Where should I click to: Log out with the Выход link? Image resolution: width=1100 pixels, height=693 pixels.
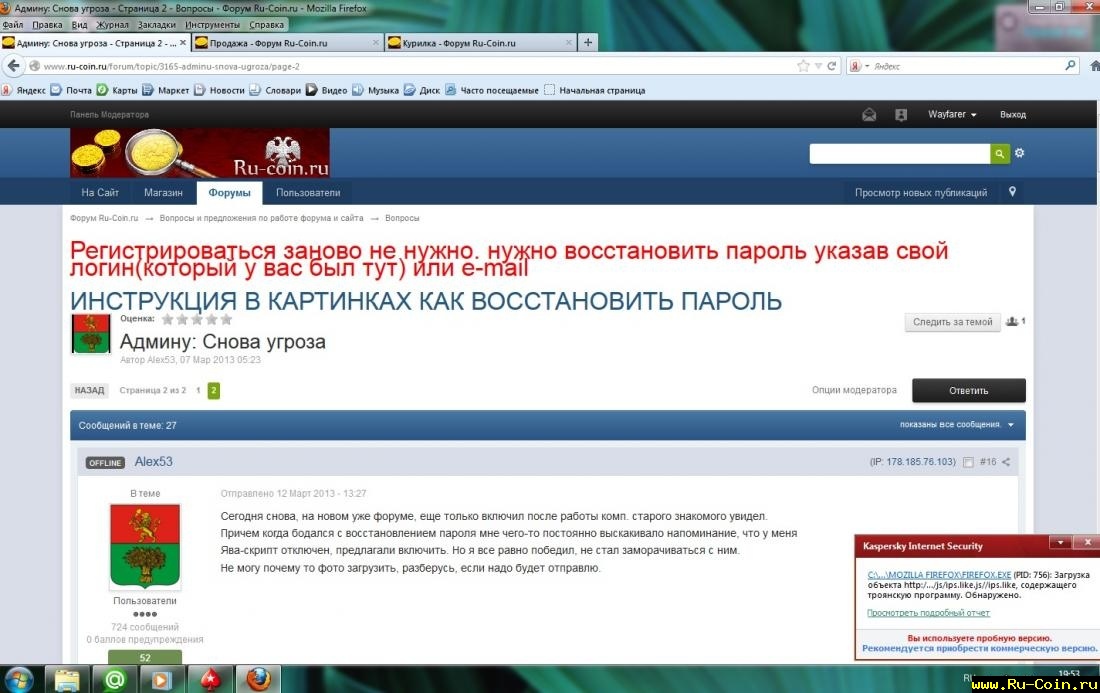click(x=1012, y=114)
